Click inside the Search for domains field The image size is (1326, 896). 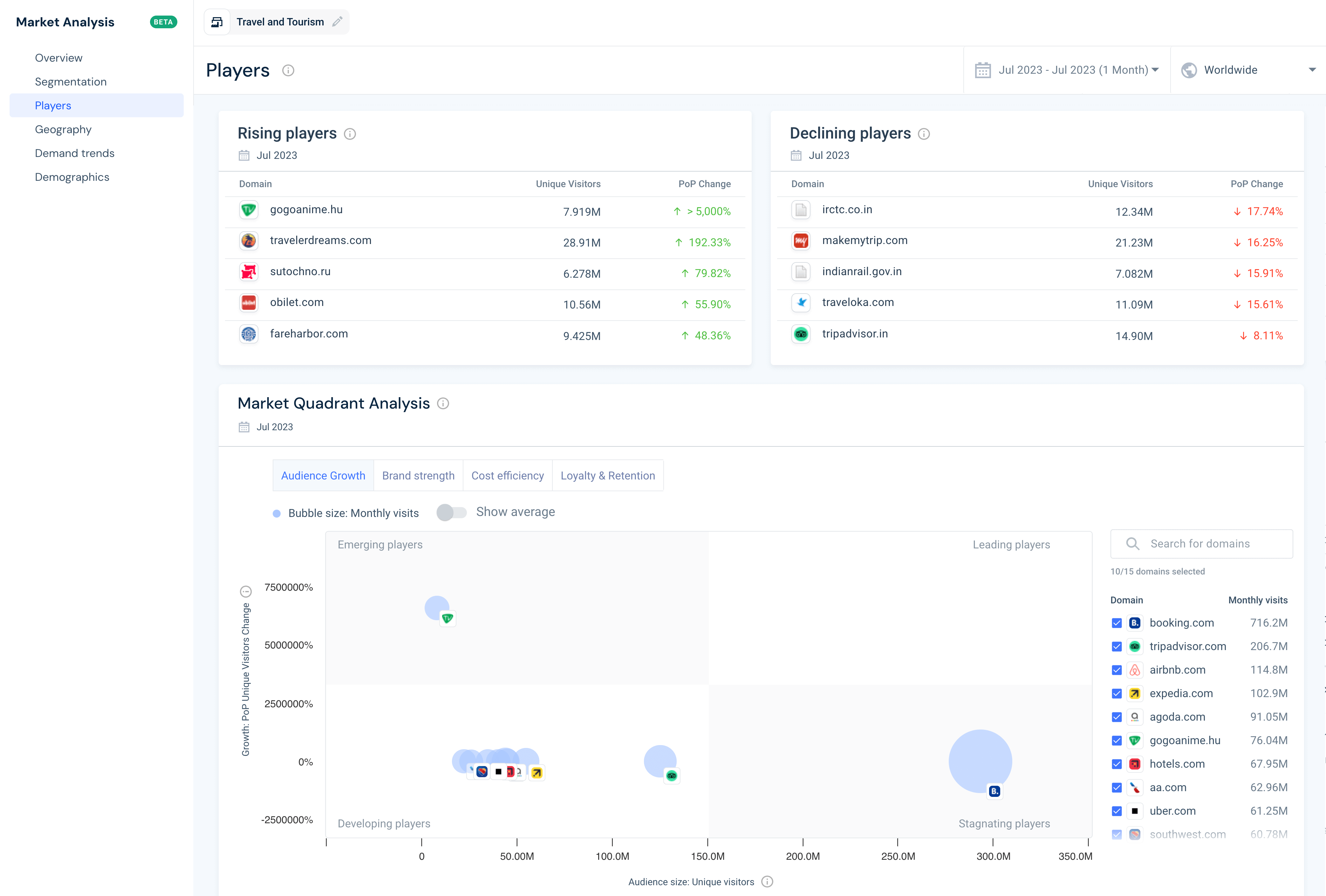coord(1201,544)
